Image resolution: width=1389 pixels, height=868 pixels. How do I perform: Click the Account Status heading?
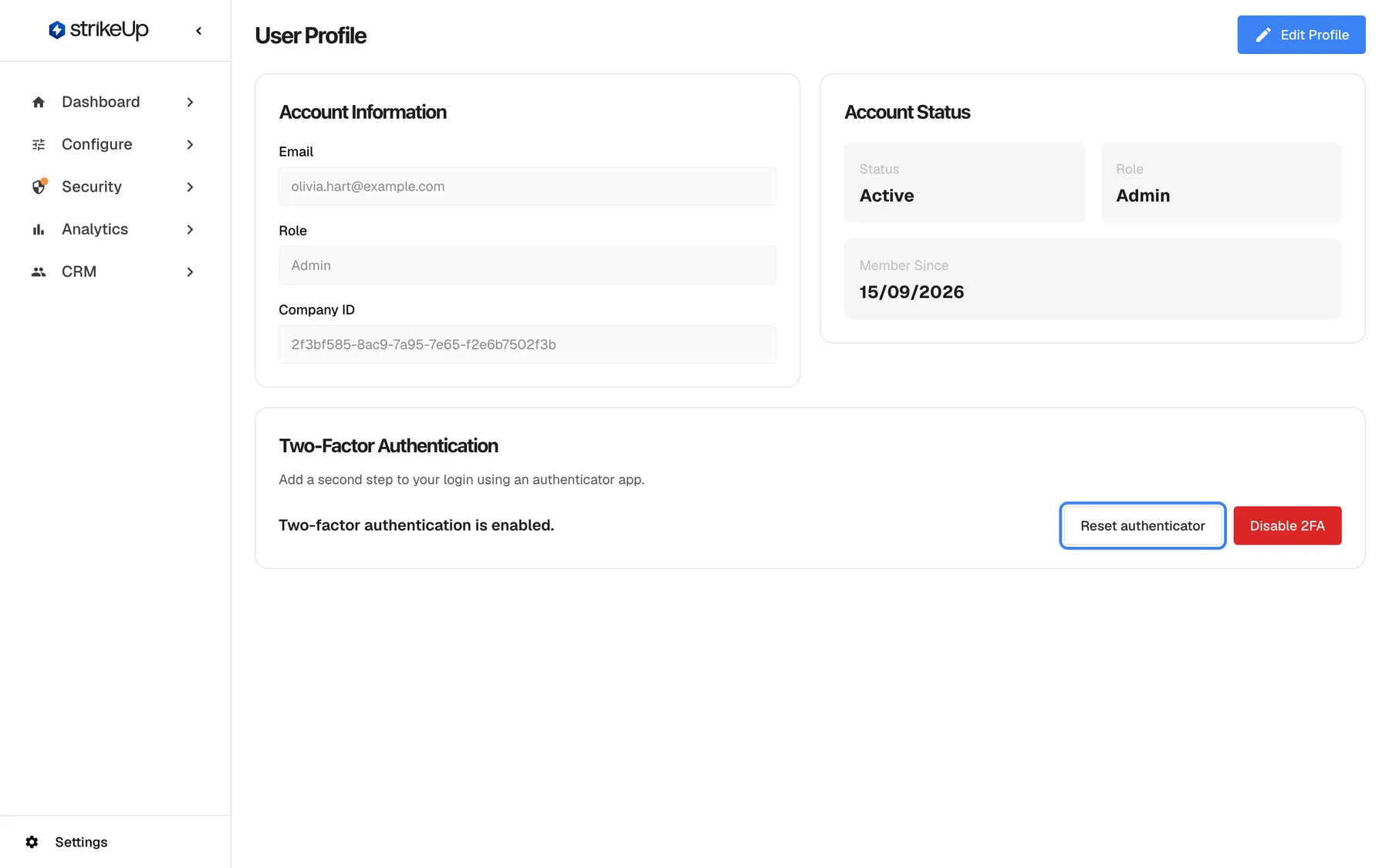(x=907, y=112)
